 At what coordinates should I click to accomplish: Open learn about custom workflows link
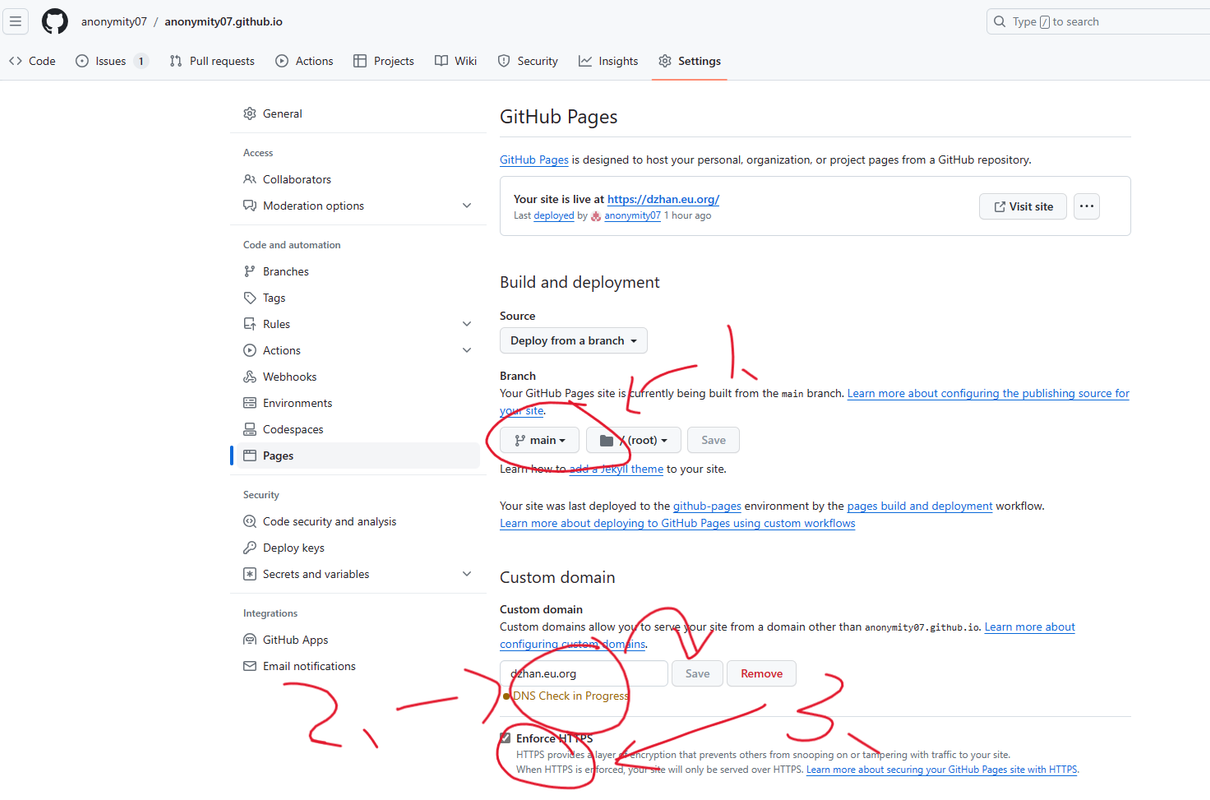coord(677,523)
